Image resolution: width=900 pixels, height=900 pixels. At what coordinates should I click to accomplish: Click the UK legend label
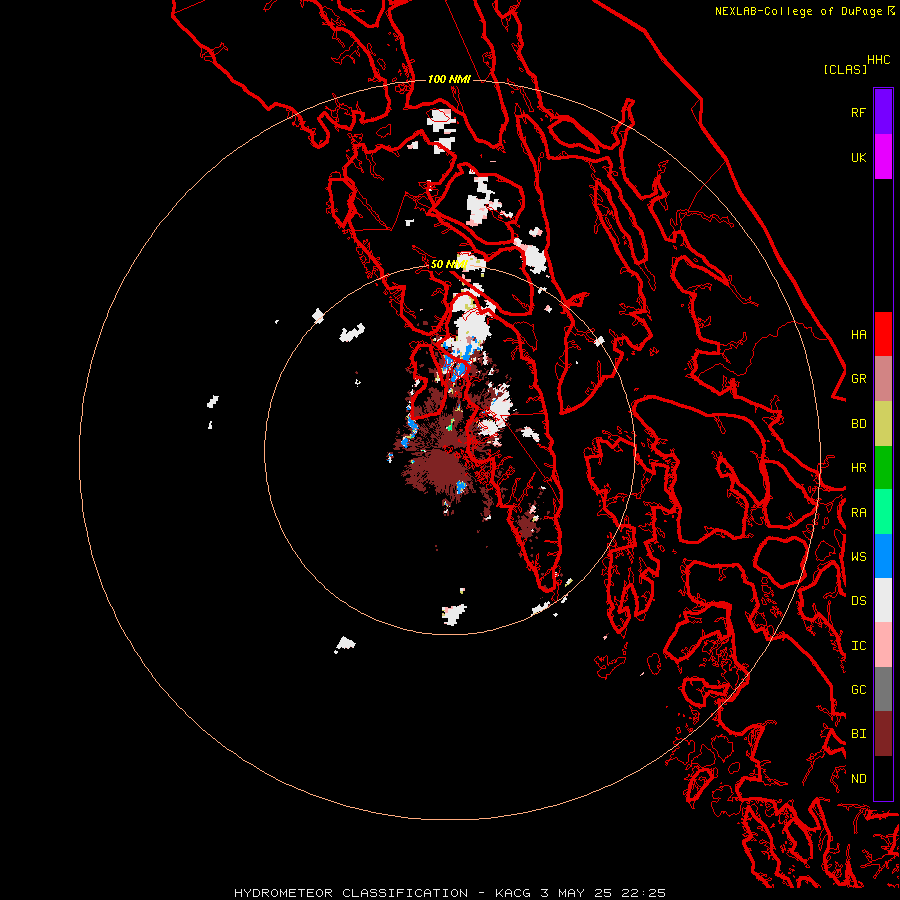pyautogui.click(x=858, y=157)
